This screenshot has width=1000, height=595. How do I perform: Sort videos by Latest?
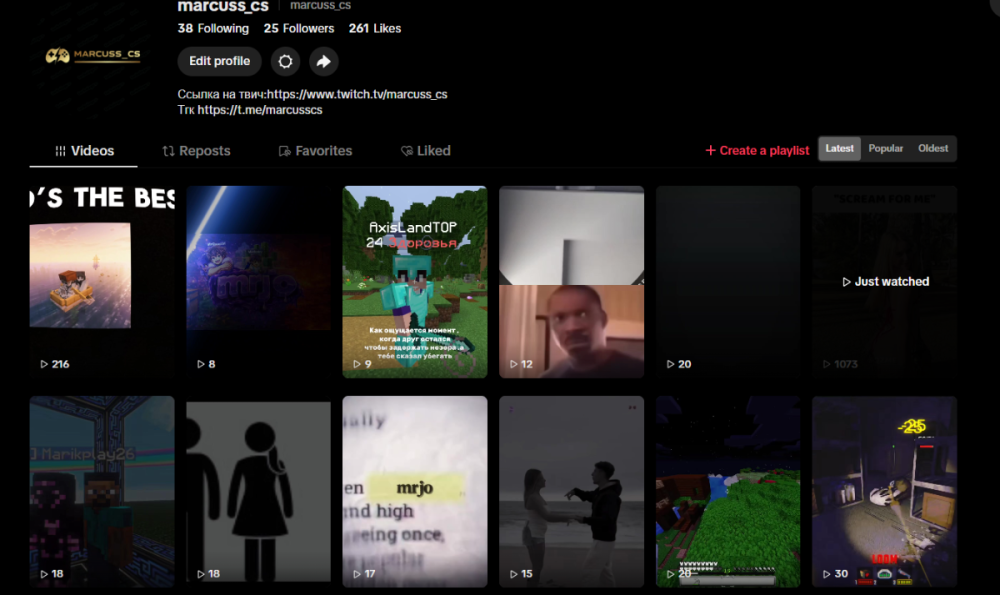(x=839, y=149)
